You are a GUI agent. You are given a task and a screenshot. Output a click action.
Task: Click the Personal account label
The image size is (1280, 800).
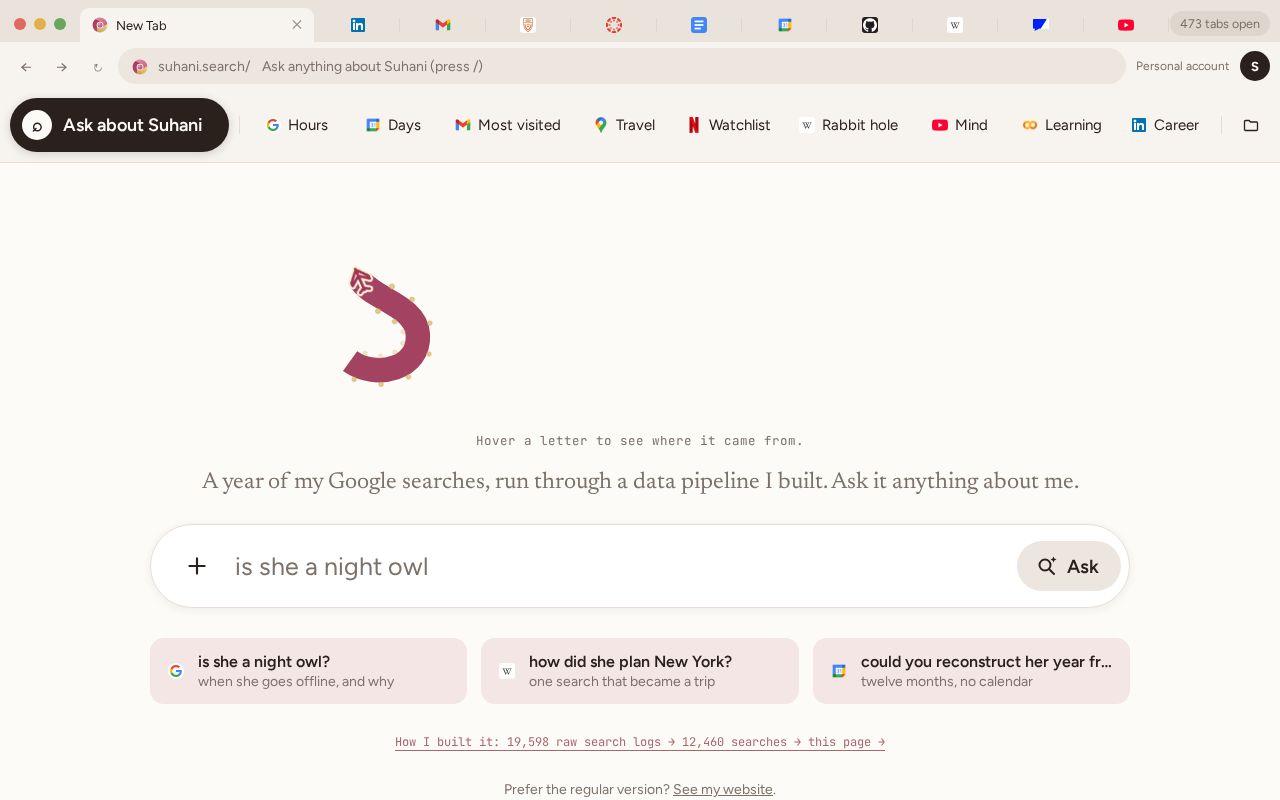[x=1182, y=66]
